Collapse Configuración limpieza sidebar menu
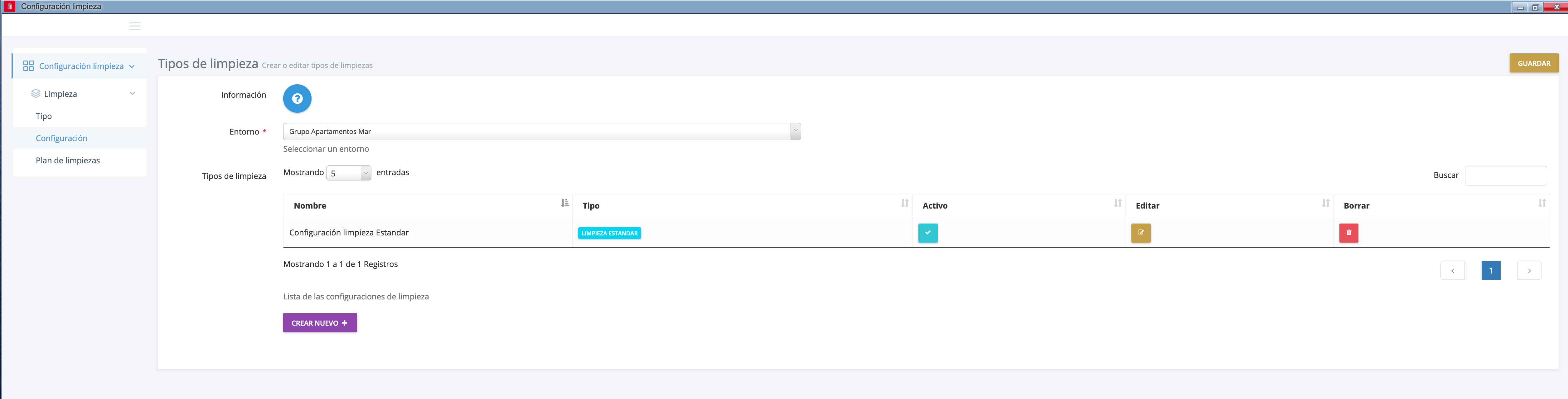1568x399 pixels. coord(132,66)
